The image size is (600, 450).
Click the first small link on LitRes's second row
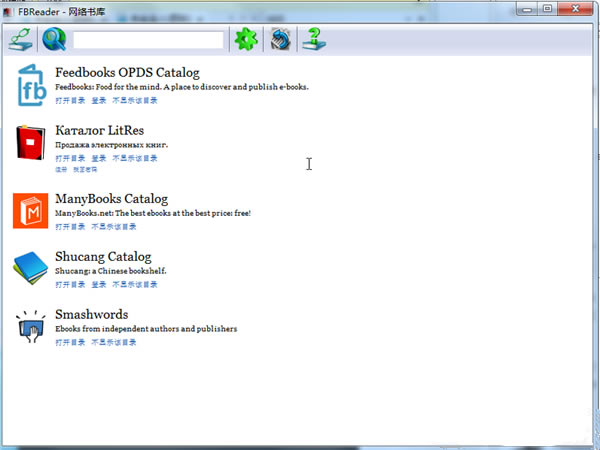click(61, 170)
